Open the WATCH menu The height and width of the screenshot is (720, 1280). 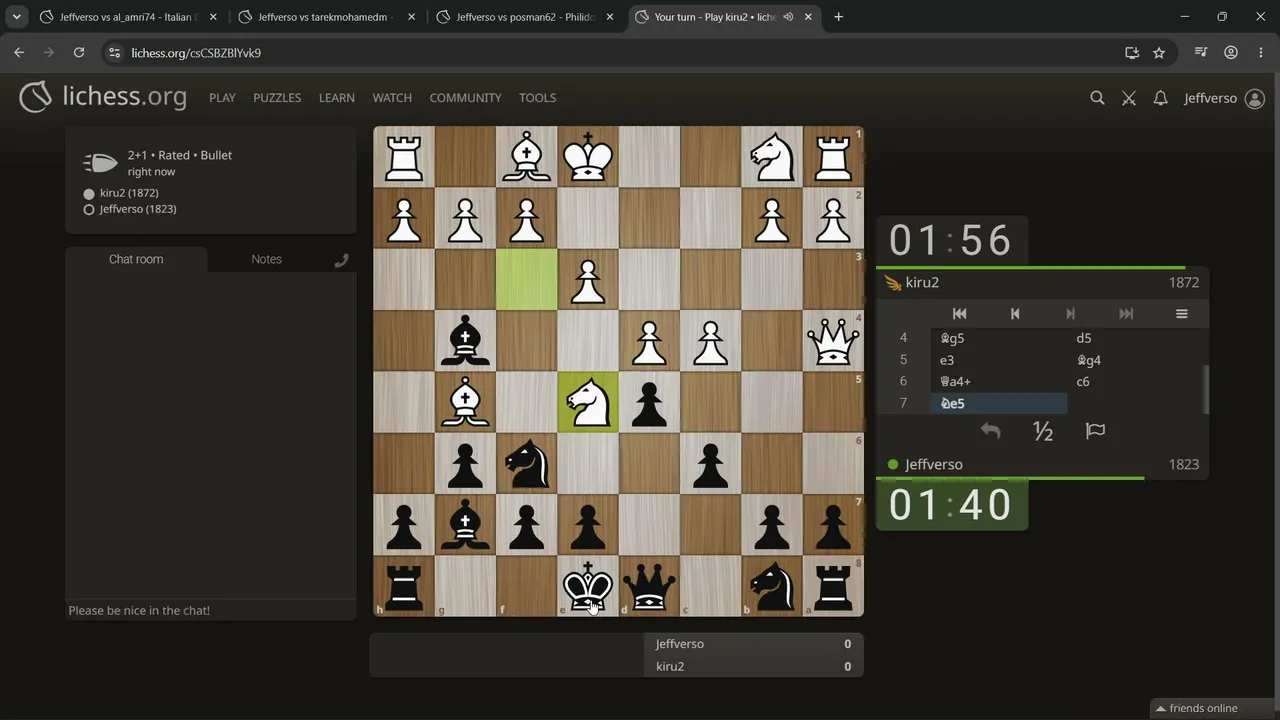(x=392, y=98)
